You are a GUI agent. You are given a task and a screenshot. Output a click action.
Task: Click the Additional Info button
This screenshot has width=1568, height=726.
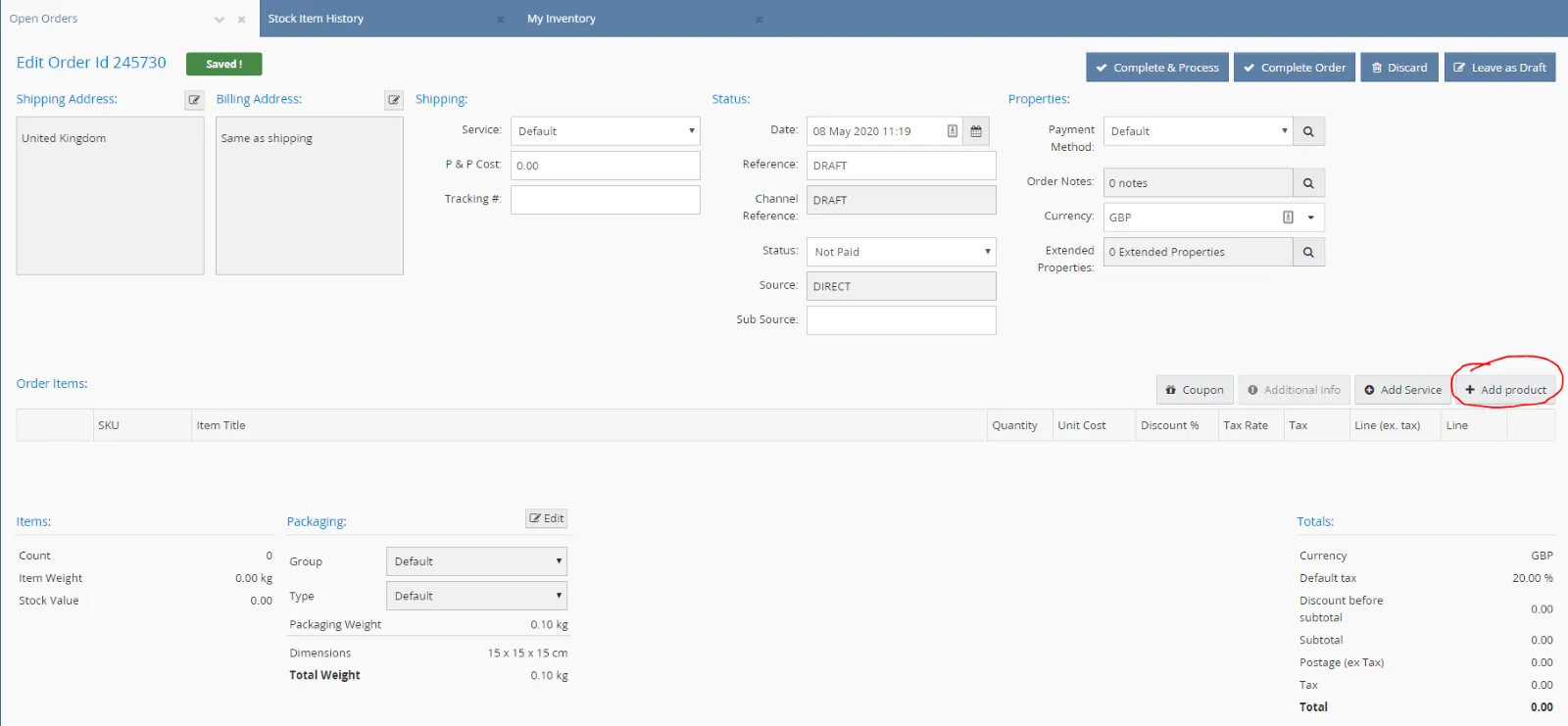click(x=1294, y=390)
